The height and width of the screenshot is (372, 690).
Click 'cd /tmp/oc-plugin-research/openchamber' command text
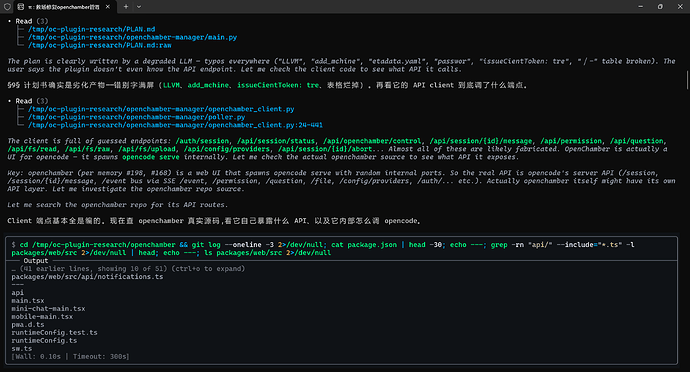click(x=97, y=245)
